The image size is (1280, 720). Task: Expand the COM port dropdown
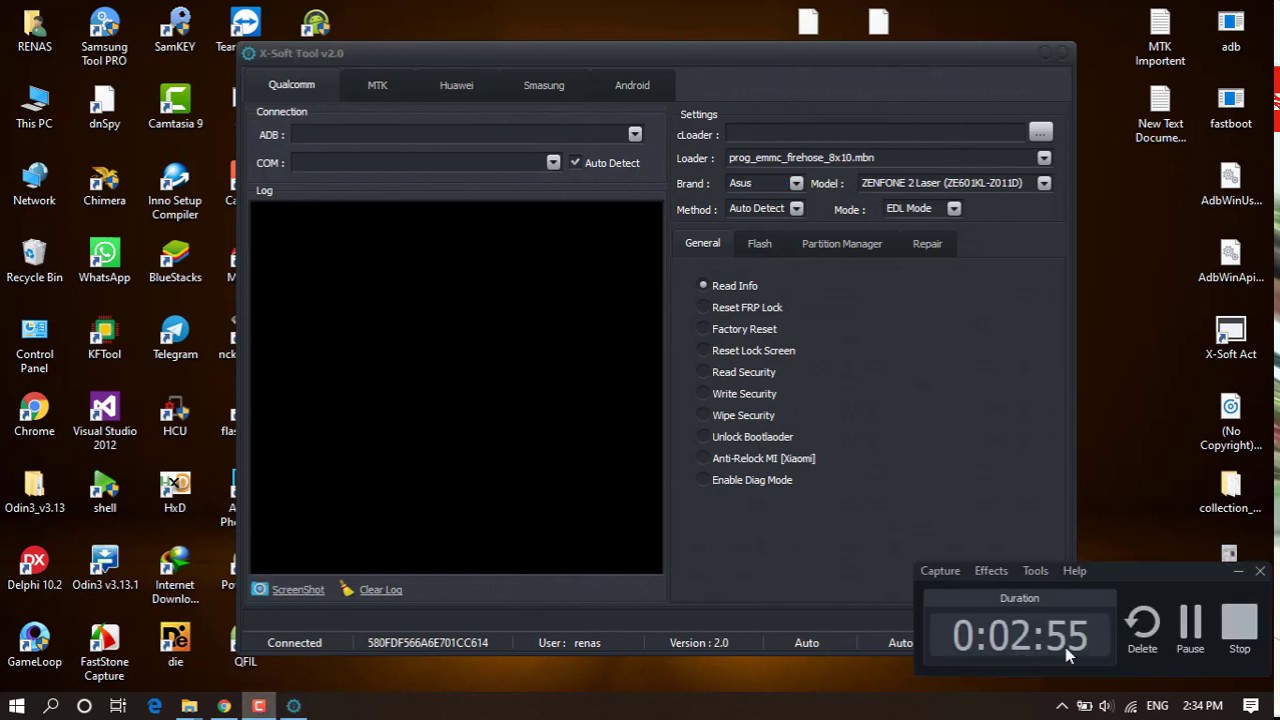click(x=553, y=162)
